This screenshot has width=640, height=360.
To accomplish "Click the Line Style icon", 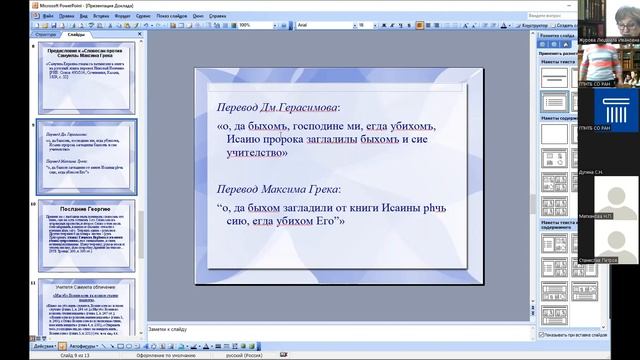I will point(218,346).
